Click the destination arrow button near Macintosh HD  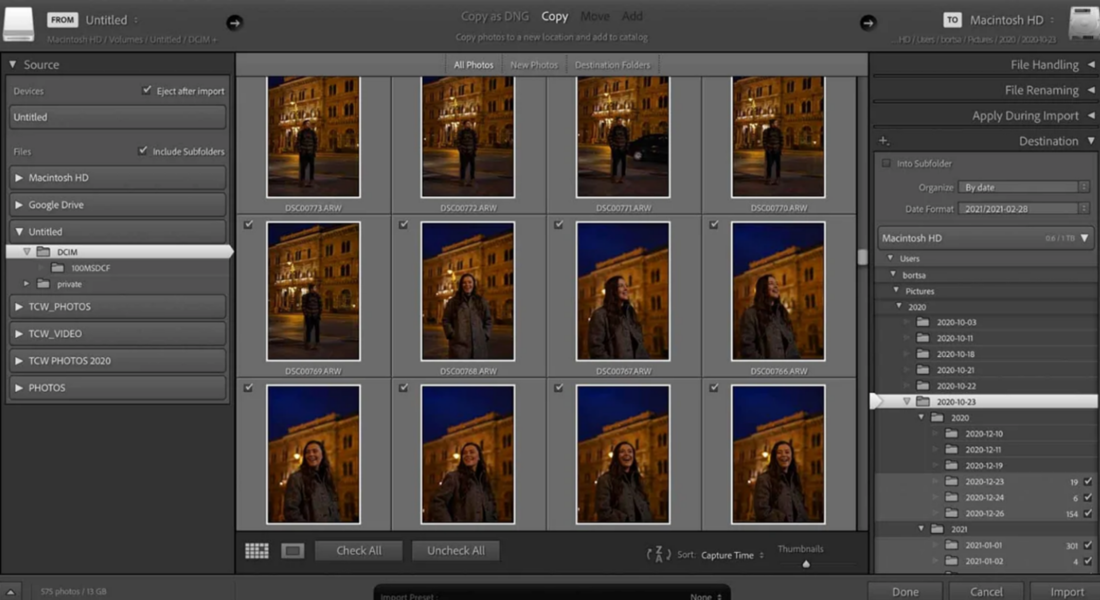tap(868, 22)
